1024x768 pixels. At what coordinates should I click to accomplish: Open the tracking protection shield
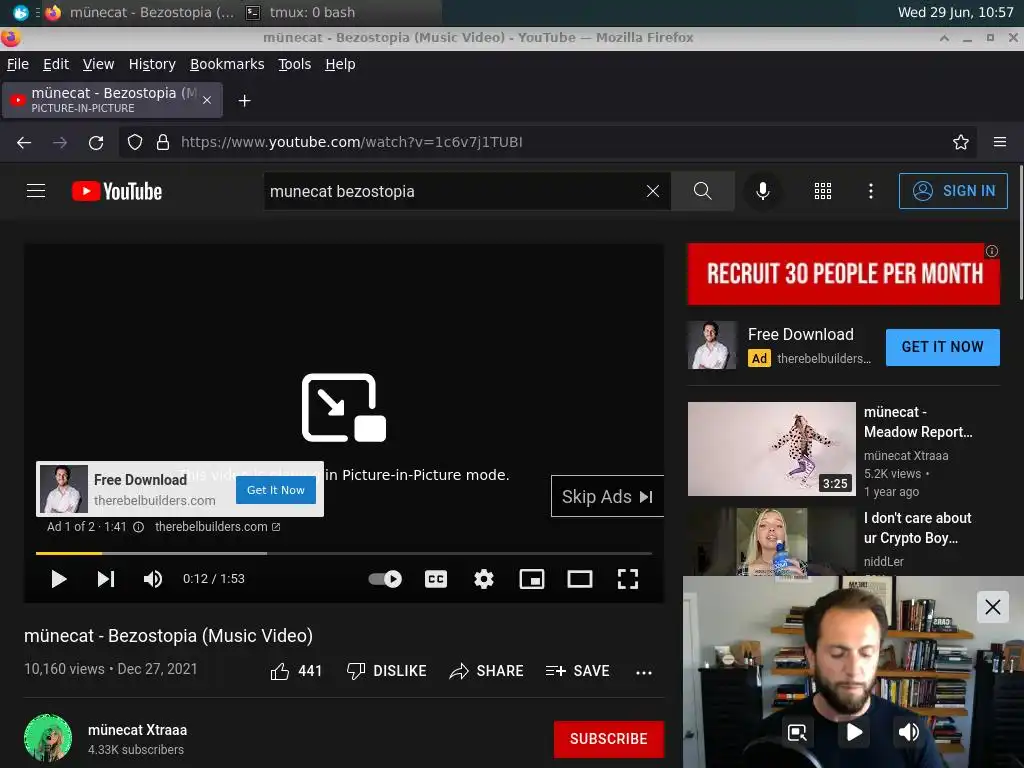[135, 142]
